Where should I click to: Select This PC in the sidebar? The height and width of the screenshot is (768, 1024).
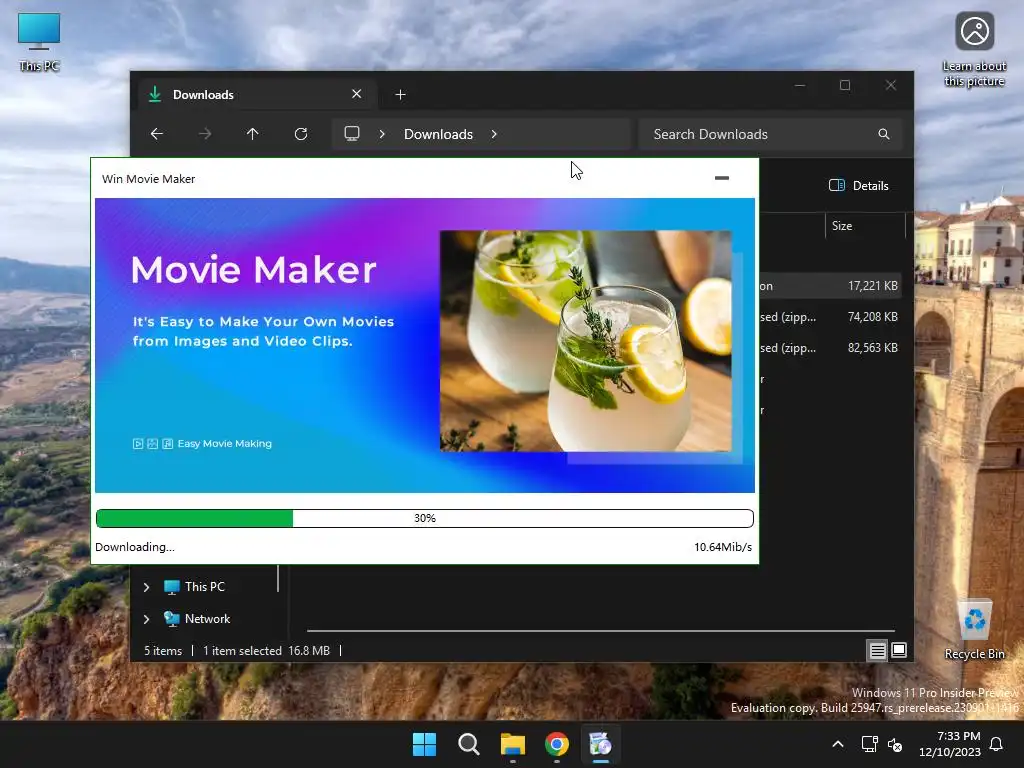tap(194, 587)
